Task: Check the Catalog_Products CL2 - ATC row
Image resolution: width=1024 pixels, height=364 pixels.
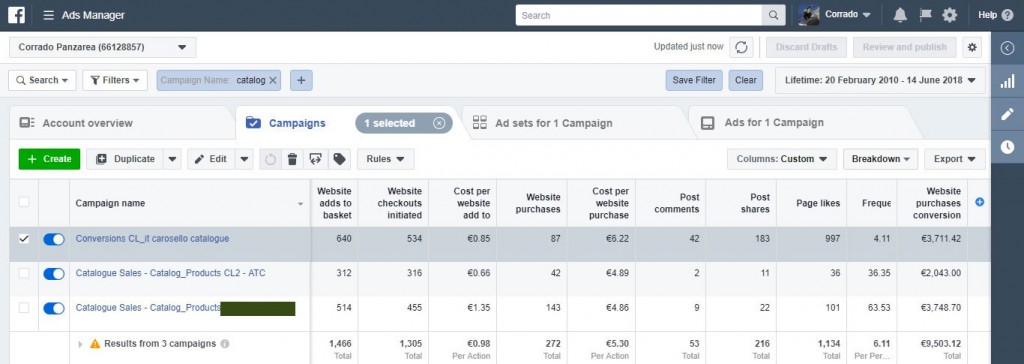Action: (x=24, y=273)
